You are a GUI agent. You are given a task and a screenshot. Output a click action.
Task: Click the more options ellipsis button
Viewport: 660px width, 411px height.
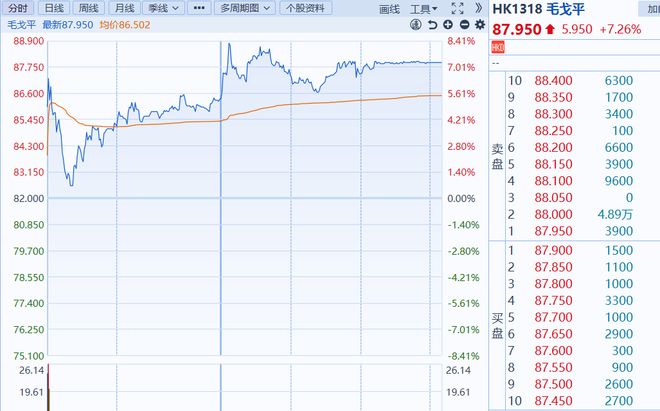(200, 8)
